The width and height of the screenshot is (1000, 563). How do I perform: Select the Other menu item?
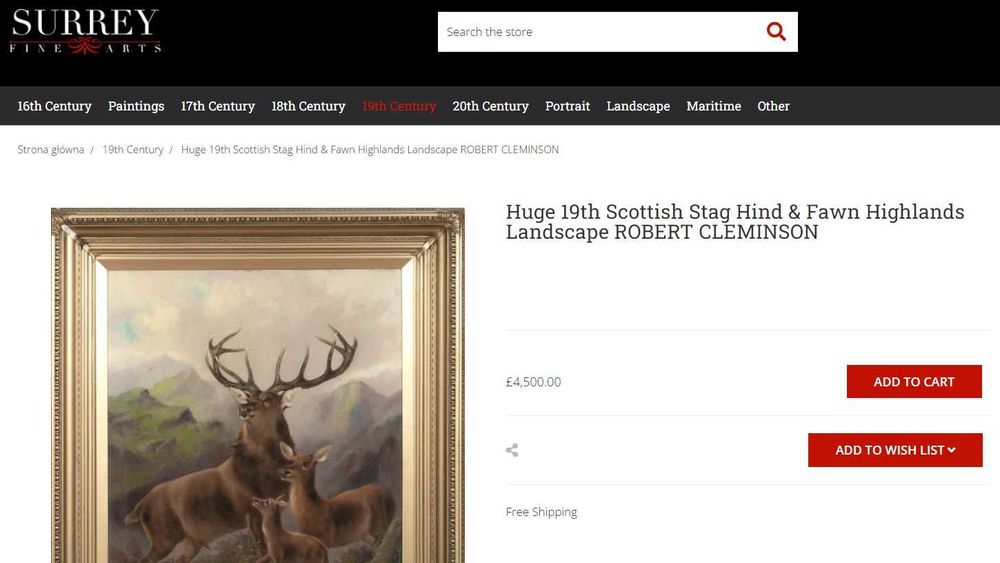(773, 106)
